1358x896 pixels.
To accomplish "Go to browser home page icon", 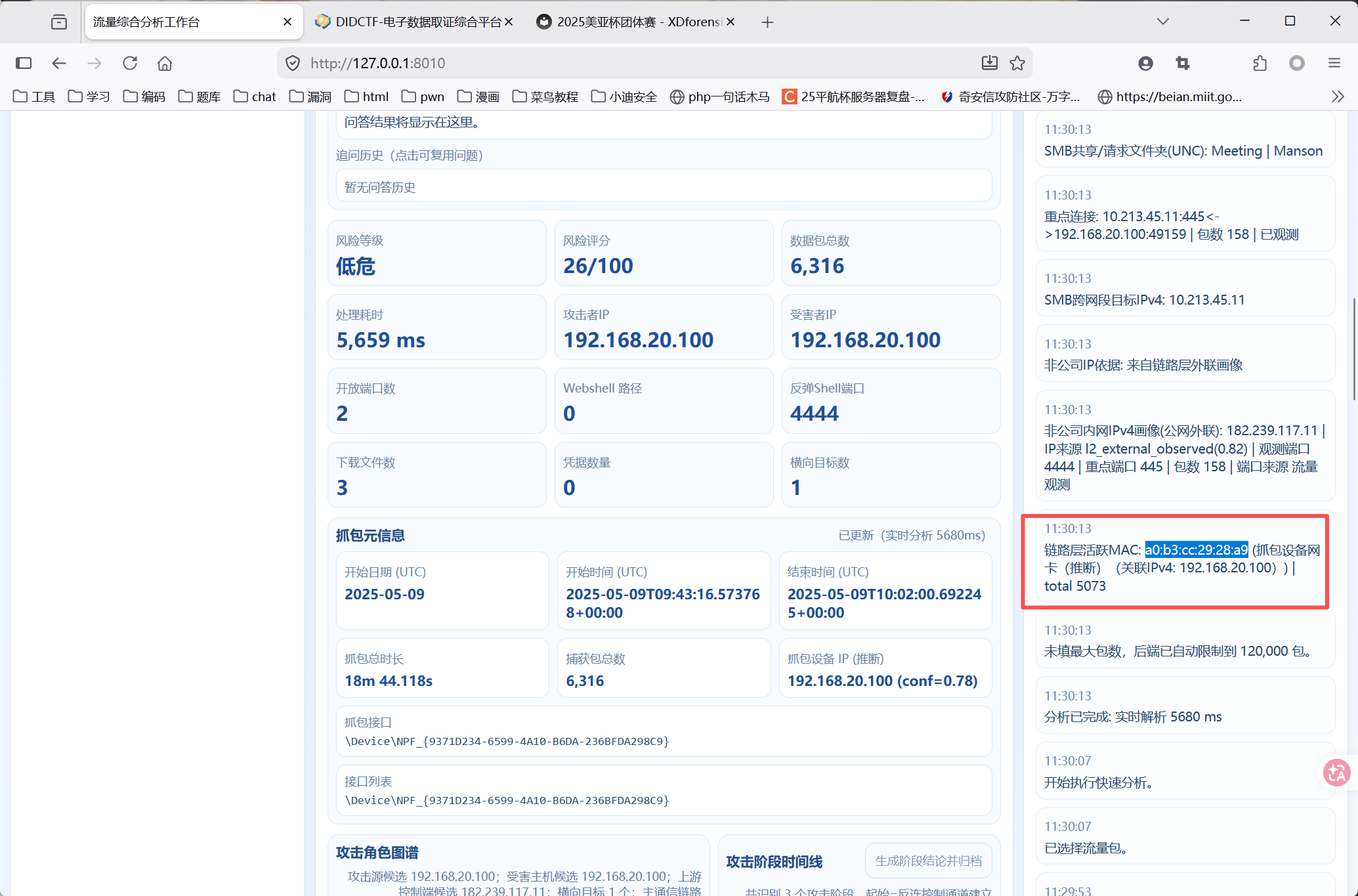I will [165, 63].
